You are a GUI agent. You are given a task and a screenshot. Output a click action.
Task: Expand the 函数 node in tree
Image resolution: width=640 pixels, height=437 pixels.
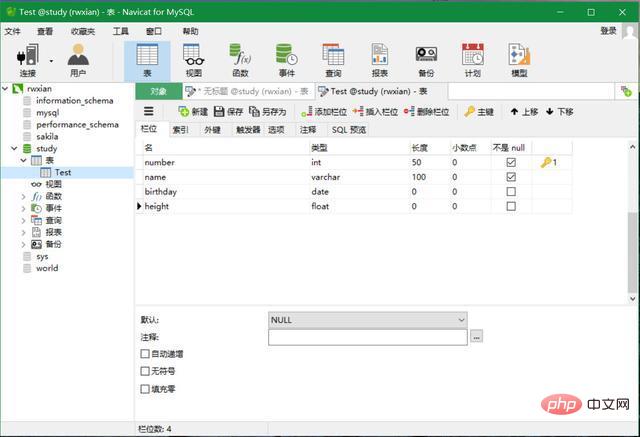click(x=24, y=197)
